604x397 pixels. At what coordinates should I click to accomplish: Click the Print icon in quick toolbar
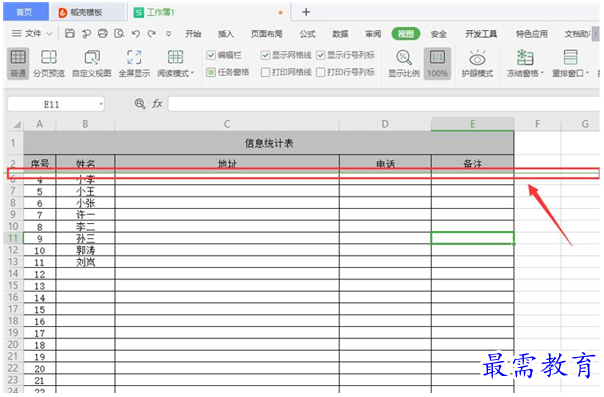tap(103, 34)
